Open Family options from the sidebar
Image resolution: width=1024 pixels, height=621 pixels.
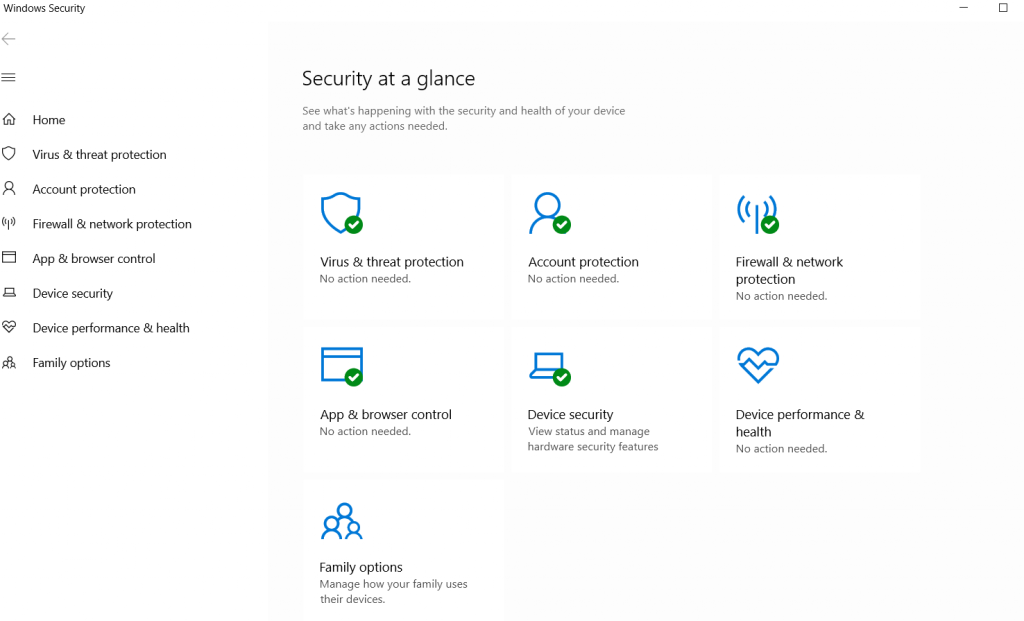(x=71, y=363)
